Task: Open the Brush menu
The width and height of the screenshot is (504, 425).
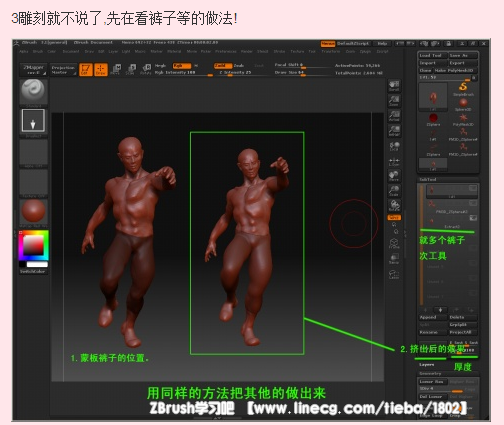Action: 38,52
